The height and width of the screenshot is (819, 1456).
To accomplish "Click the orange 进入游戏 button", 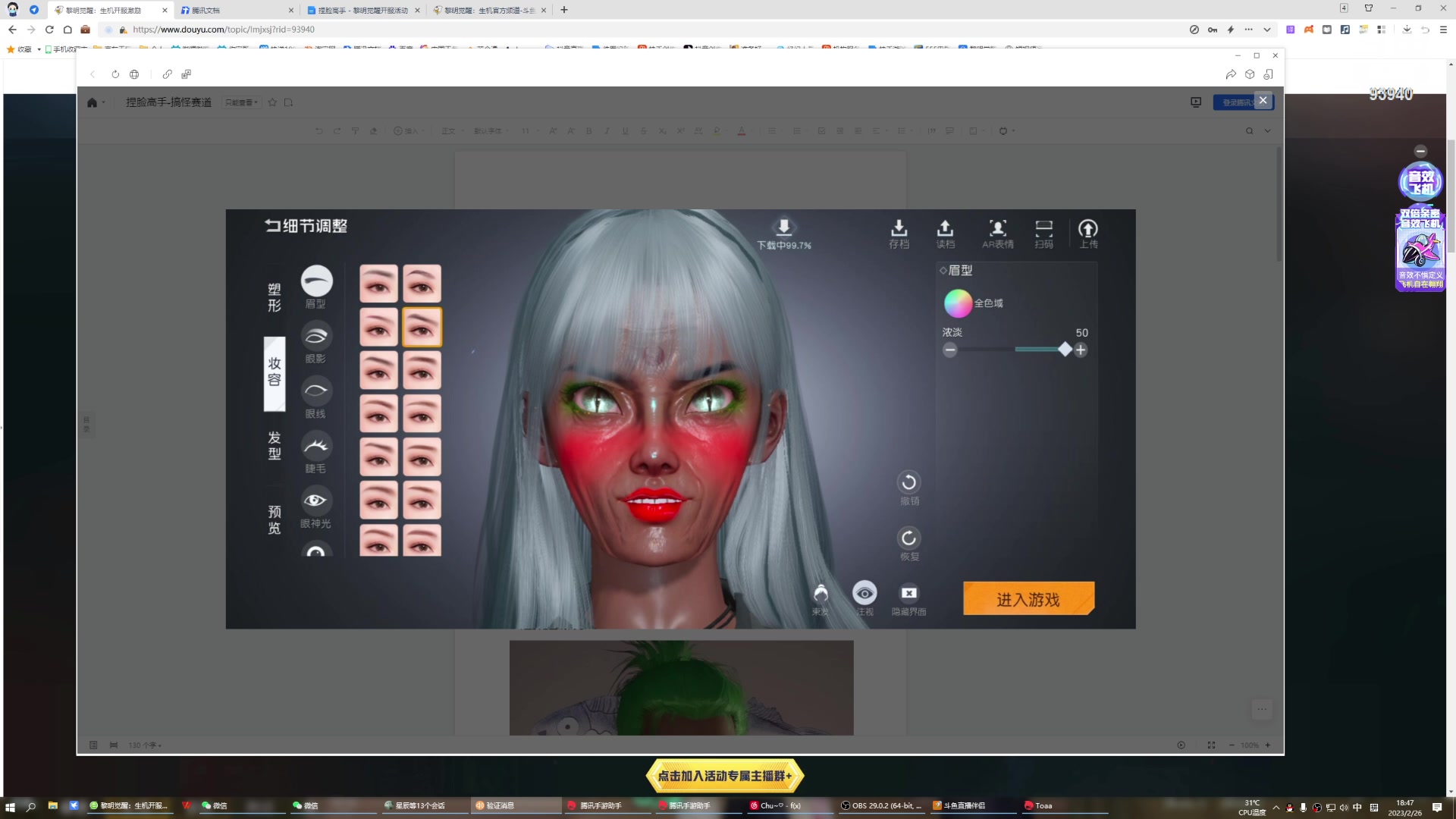I will (1028, 599).
